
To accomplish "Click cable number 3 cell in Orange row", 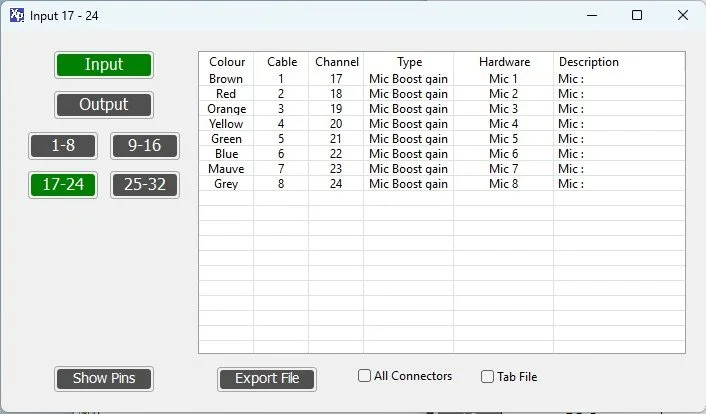I will (x=281, y=109).
